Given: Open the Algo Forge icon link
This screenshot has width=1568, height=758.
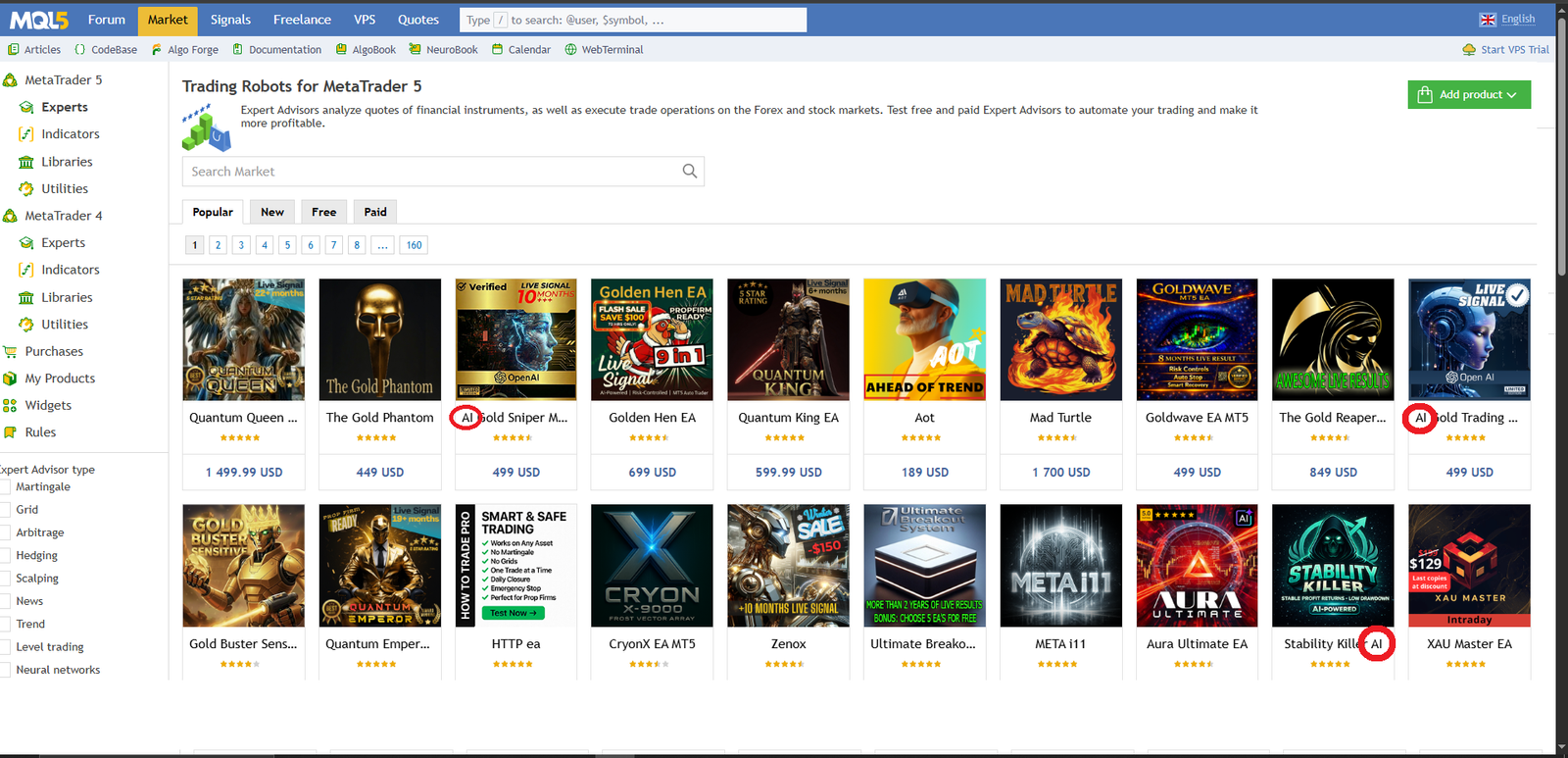Looking at the screenshot, I should pos(157,50).
